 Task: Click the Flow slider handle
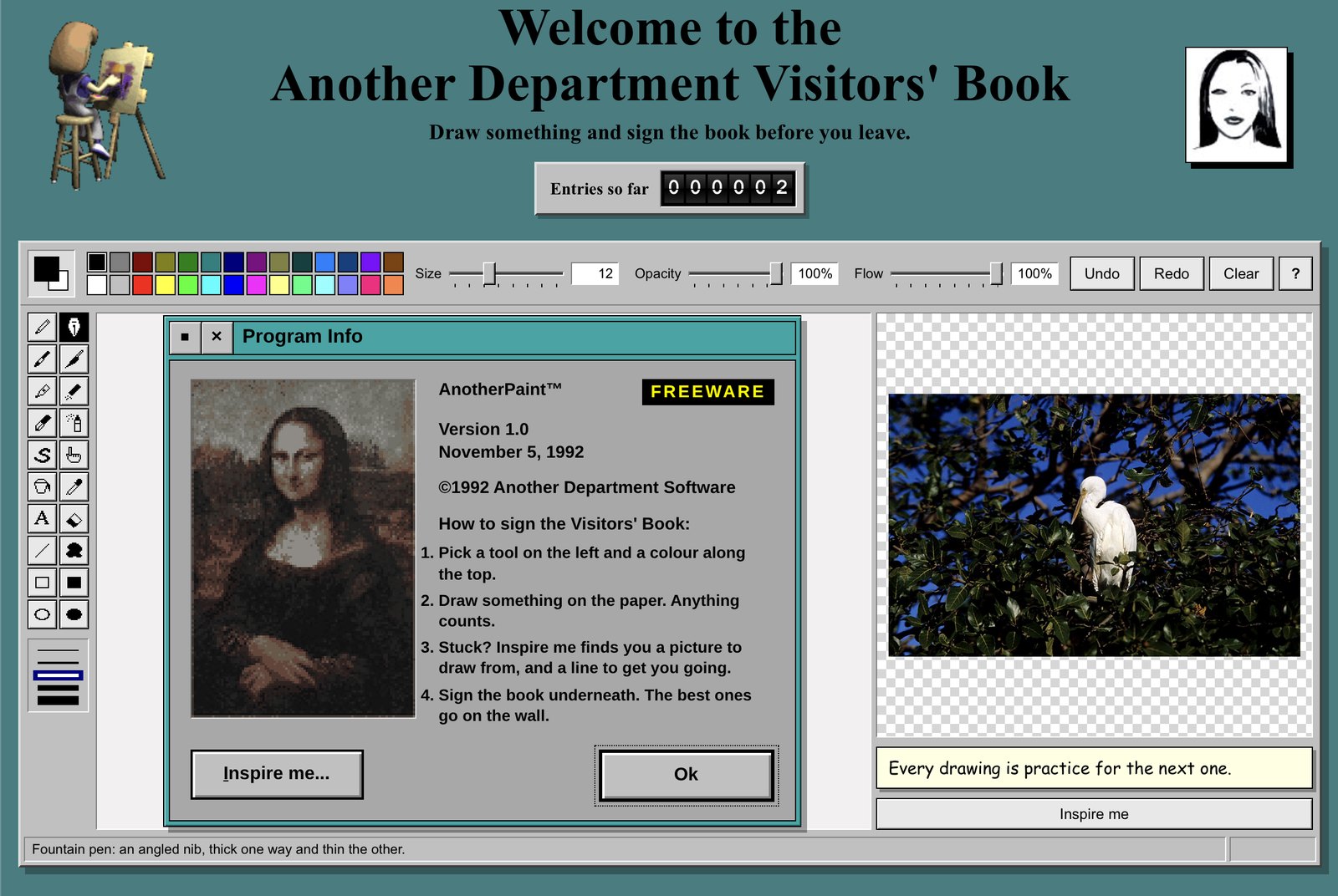tap(996, 273)
